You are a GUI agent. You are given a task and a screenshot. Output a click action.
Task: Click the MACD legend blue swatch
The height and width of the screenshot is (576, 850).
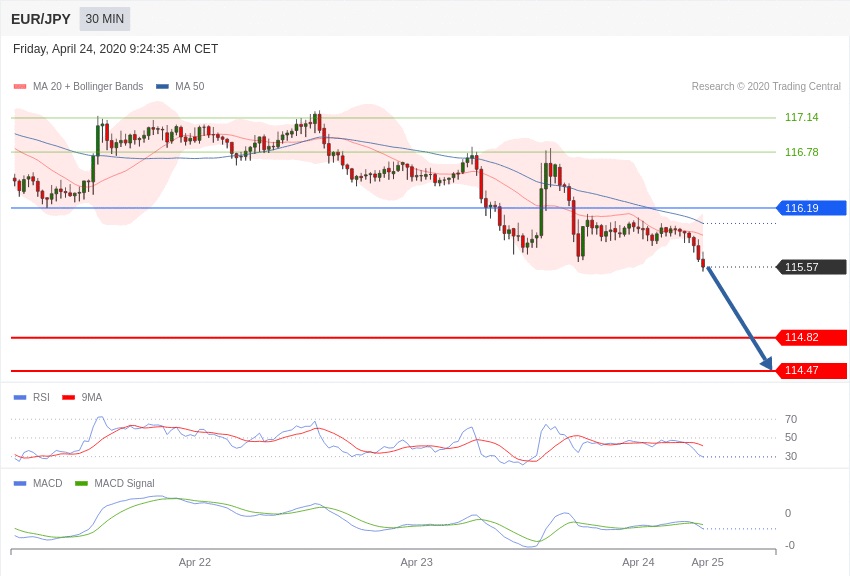tap(20, 483)
